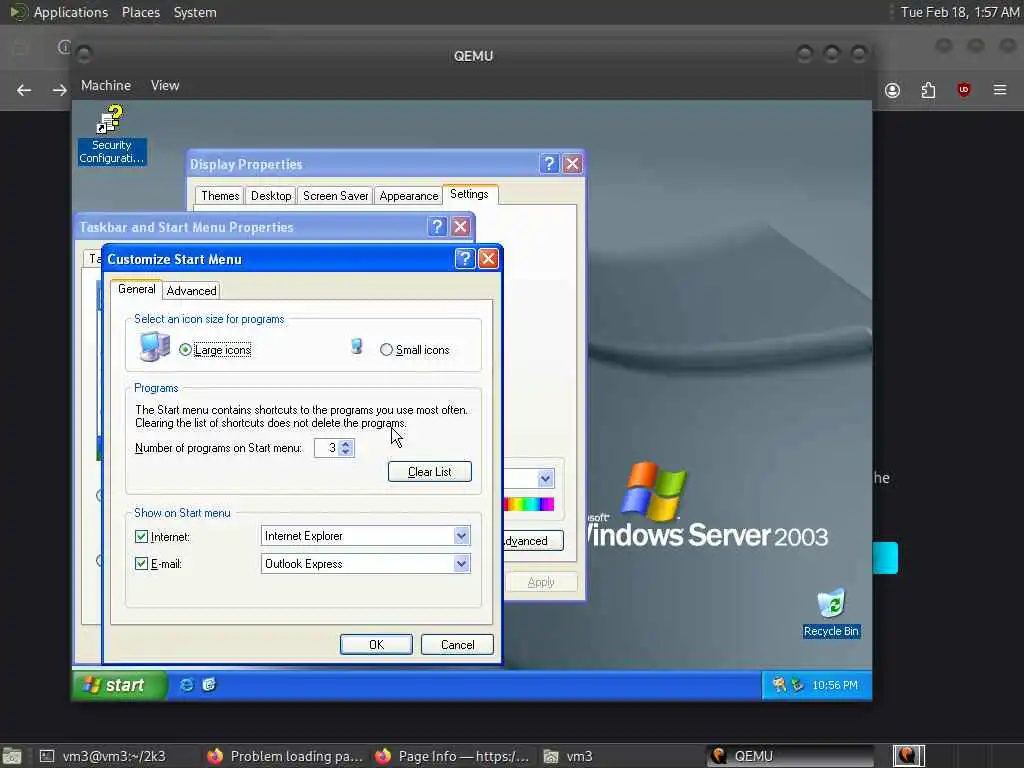Decrease number of programs spinner down
Viewport: 1024px width, 768px height.
pos(346,452)
